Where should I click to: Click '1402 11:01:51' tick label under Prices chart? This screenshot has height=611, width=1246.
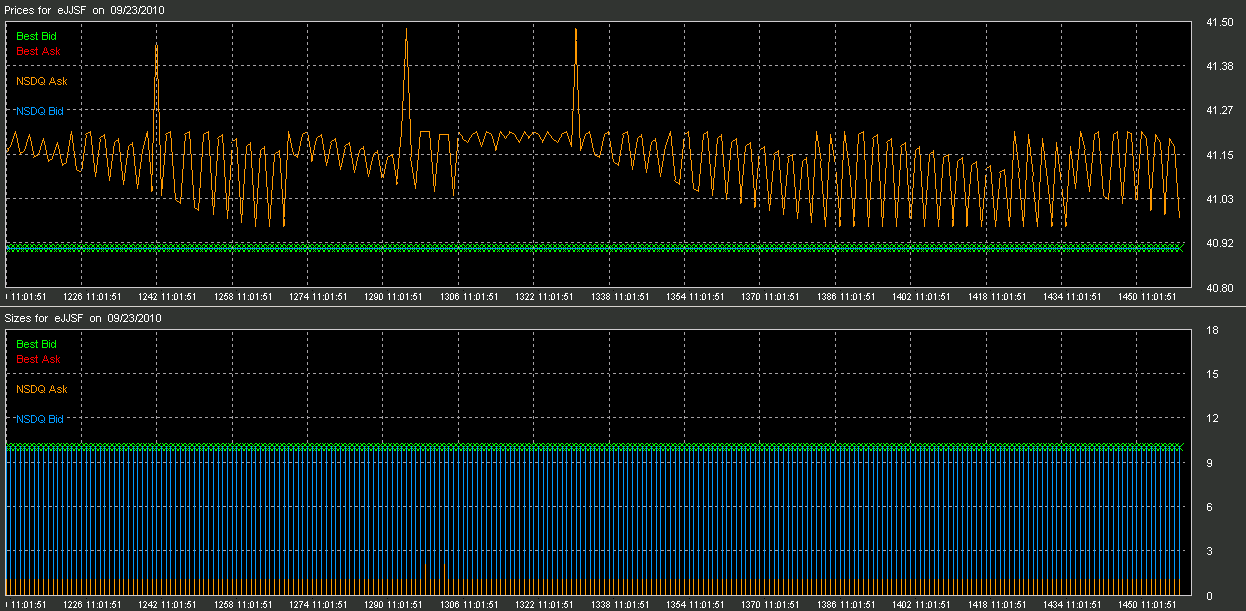(922, 297)
